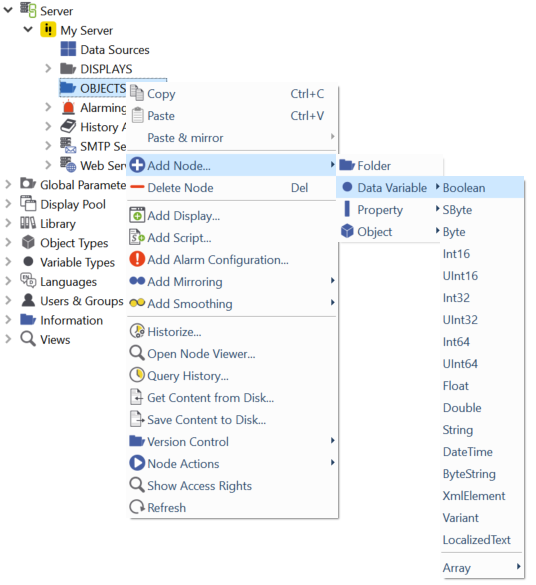The width and height of the screenshot is (536, 585).
Task: Pick the String data type
Action: [482, 430]
